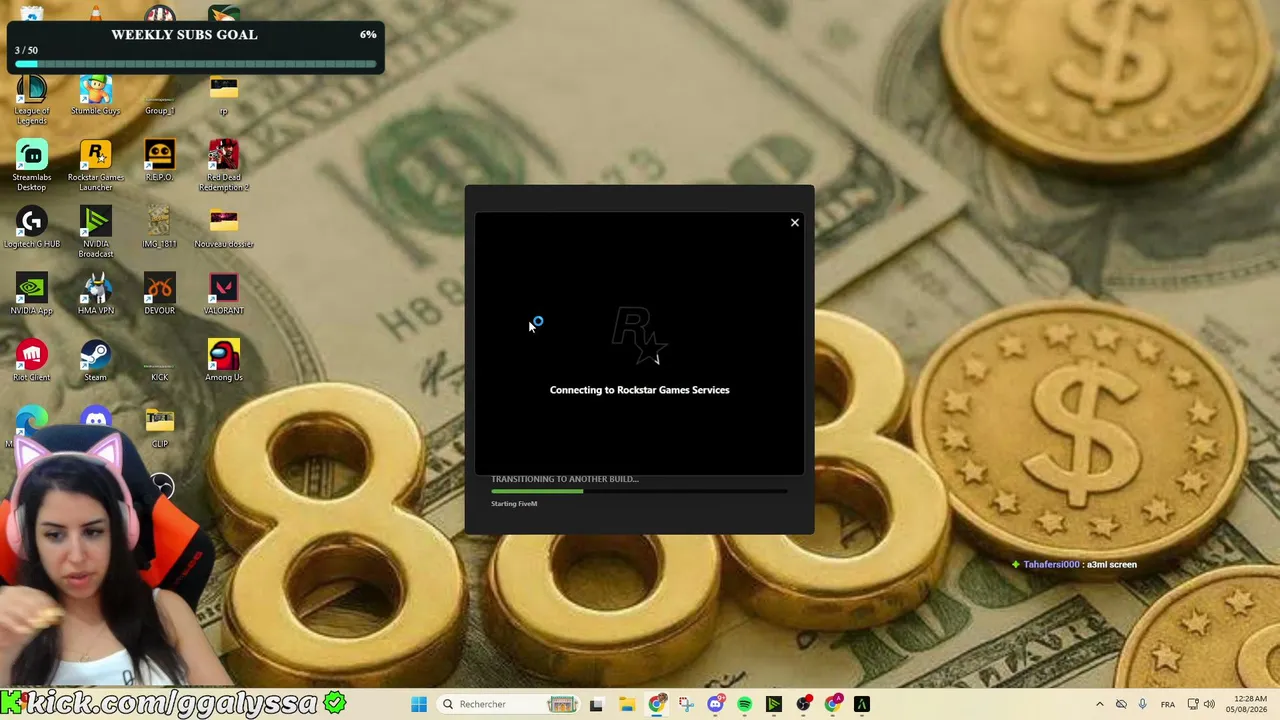This screenshot has width=1280, height=720.
Task: Open the Snipping Tool taskbar icon
Action: [686, 704]
